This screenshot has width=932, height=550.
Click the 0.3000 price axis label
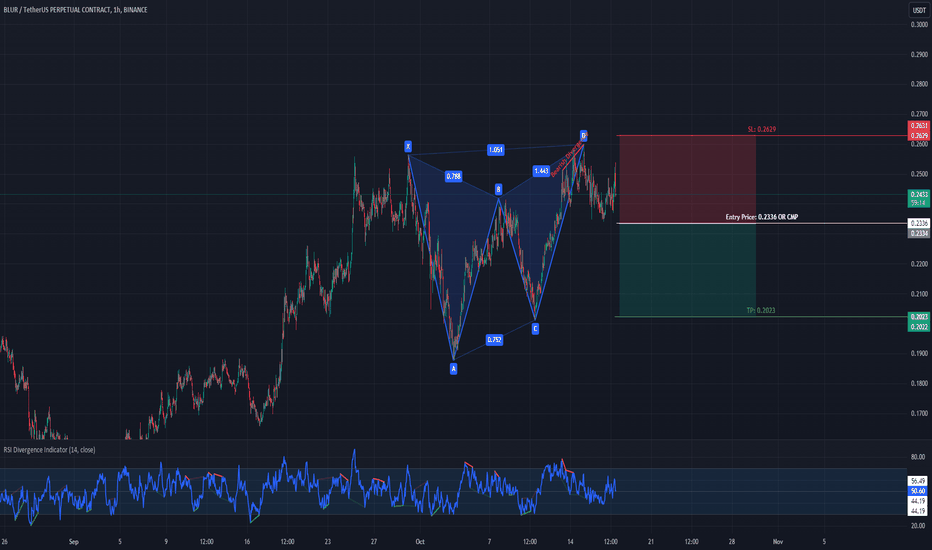(919, 24)
